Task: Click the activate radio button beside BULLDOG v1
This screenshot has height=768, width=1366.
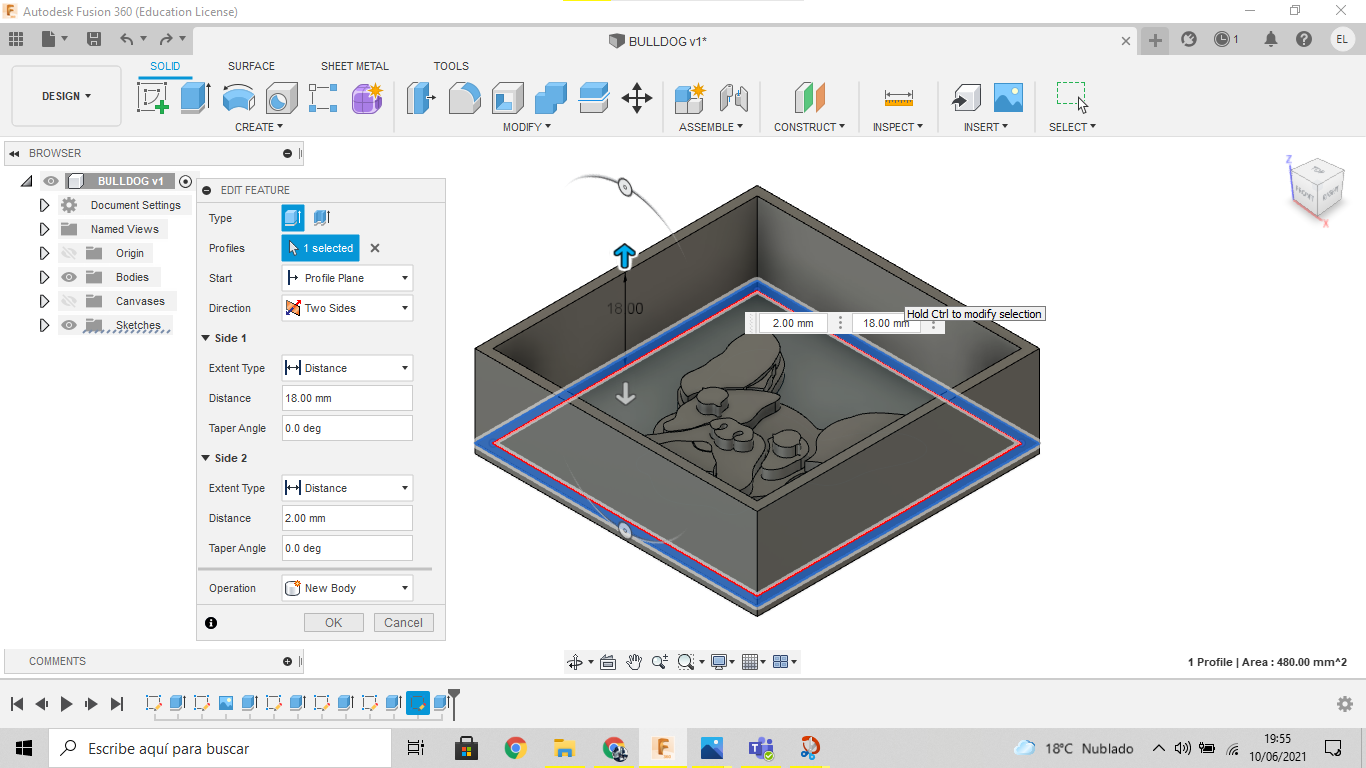Action: (x=185, y=181)
